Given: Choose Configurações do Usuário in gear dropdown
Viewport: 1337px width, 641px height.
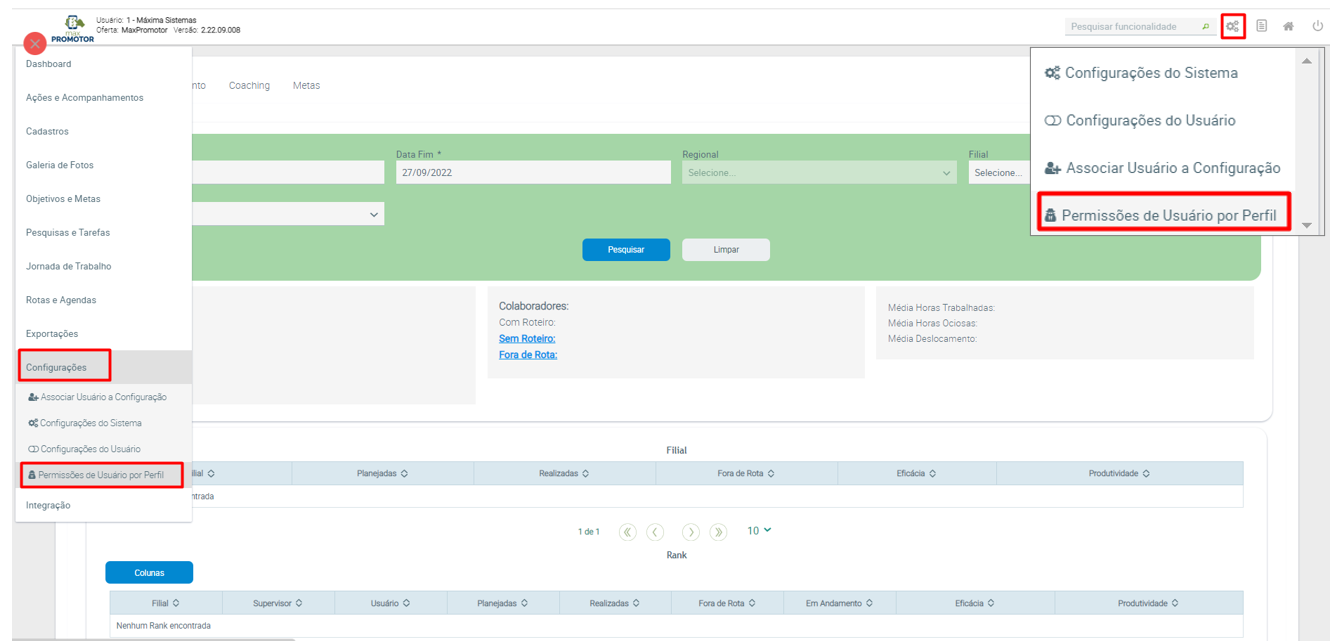Looking at the screenshot, I should click(1140, 120).
